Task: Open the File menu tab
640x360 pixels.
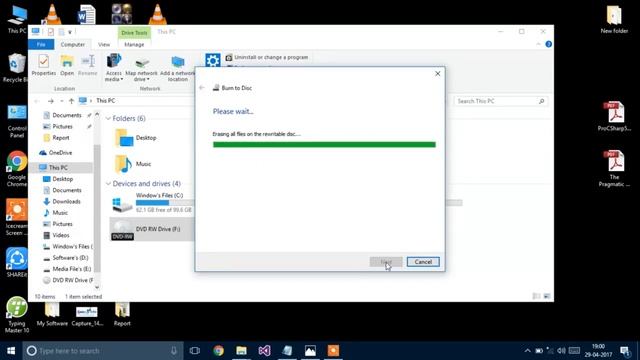Action: tap(41, 44)
